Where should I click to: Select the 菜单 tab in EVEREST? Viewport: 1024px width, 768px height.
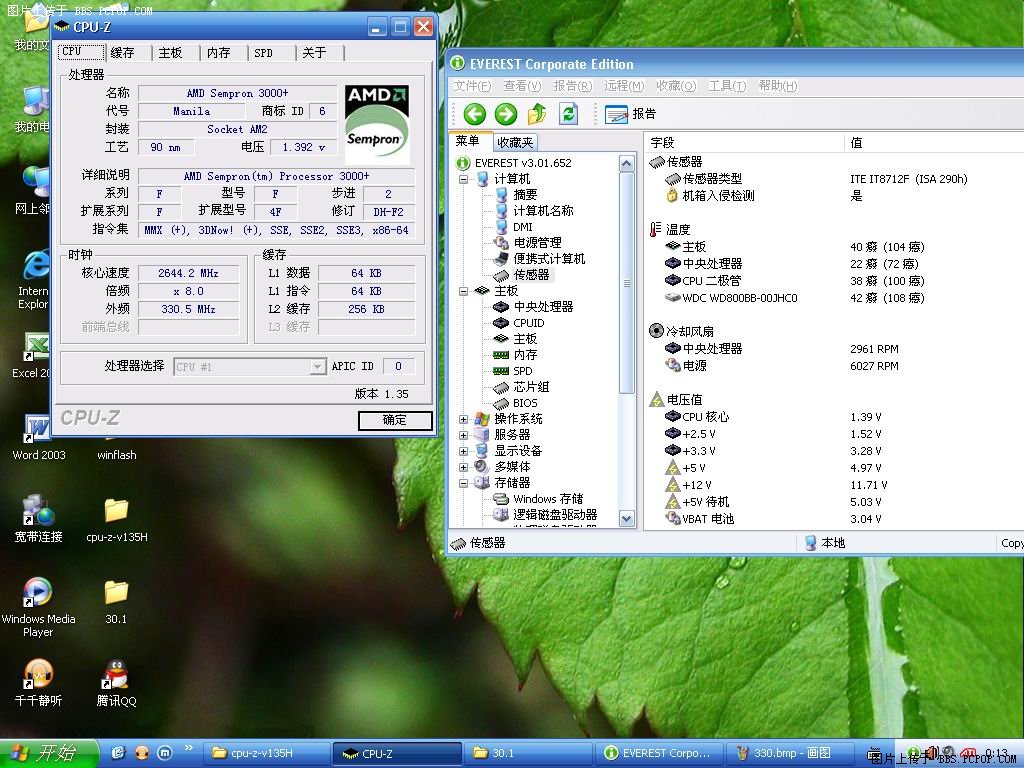(x=468, y=141)
